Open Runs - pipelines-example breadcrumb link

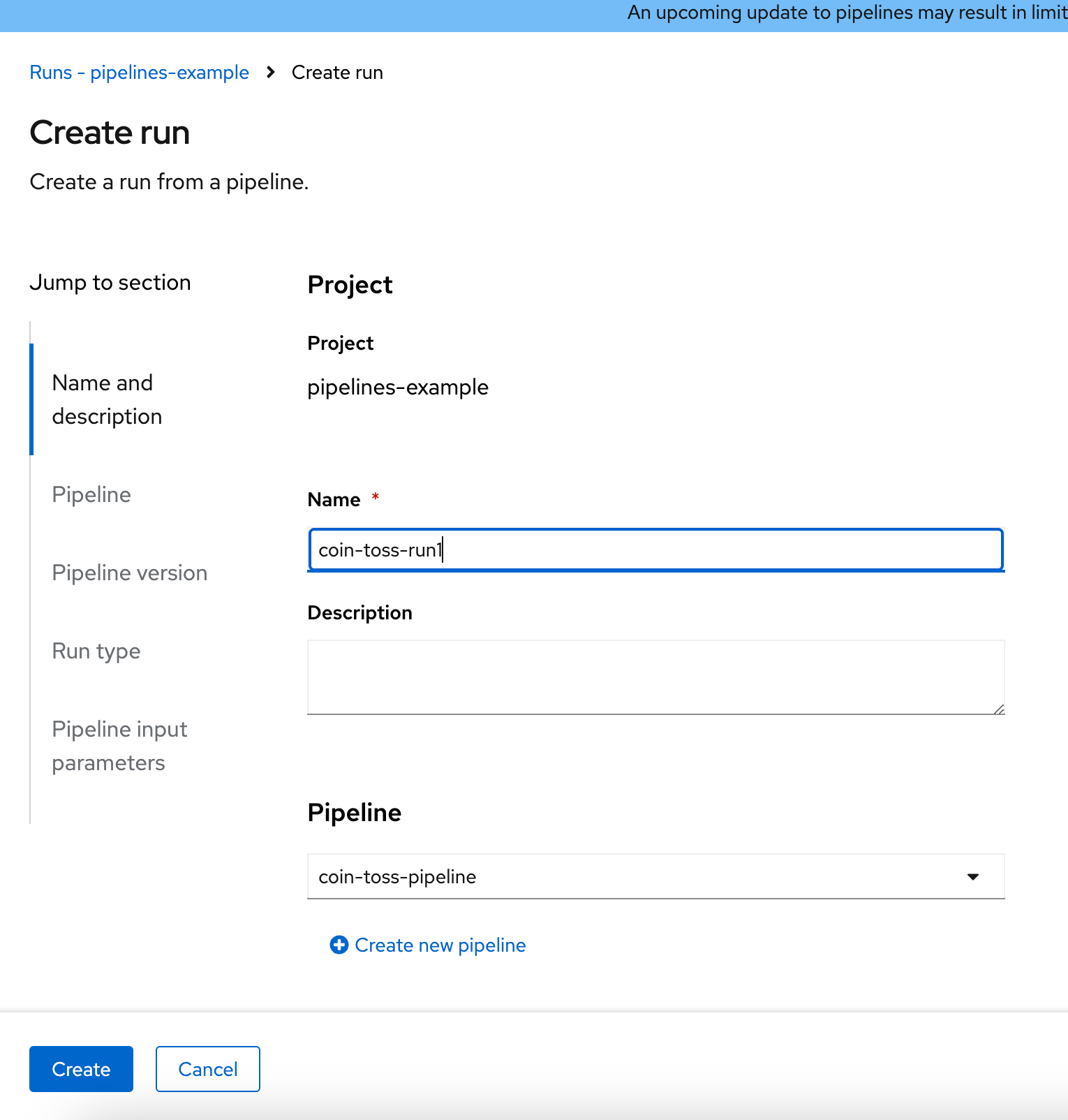coord(139,73)
